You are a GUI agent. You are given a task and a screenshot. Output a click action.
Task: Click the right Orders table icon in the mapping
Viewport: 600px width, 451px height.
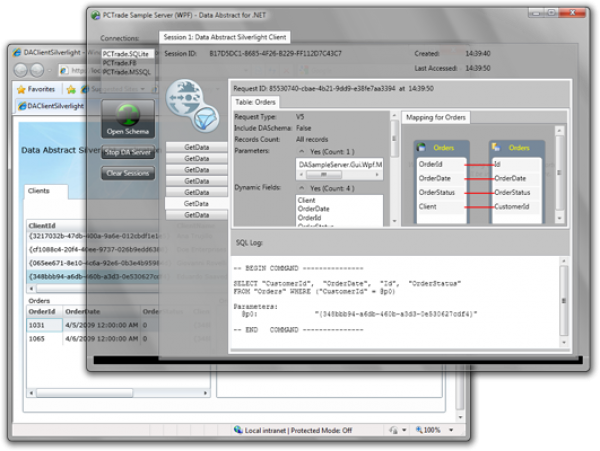[x=496, y=147]
